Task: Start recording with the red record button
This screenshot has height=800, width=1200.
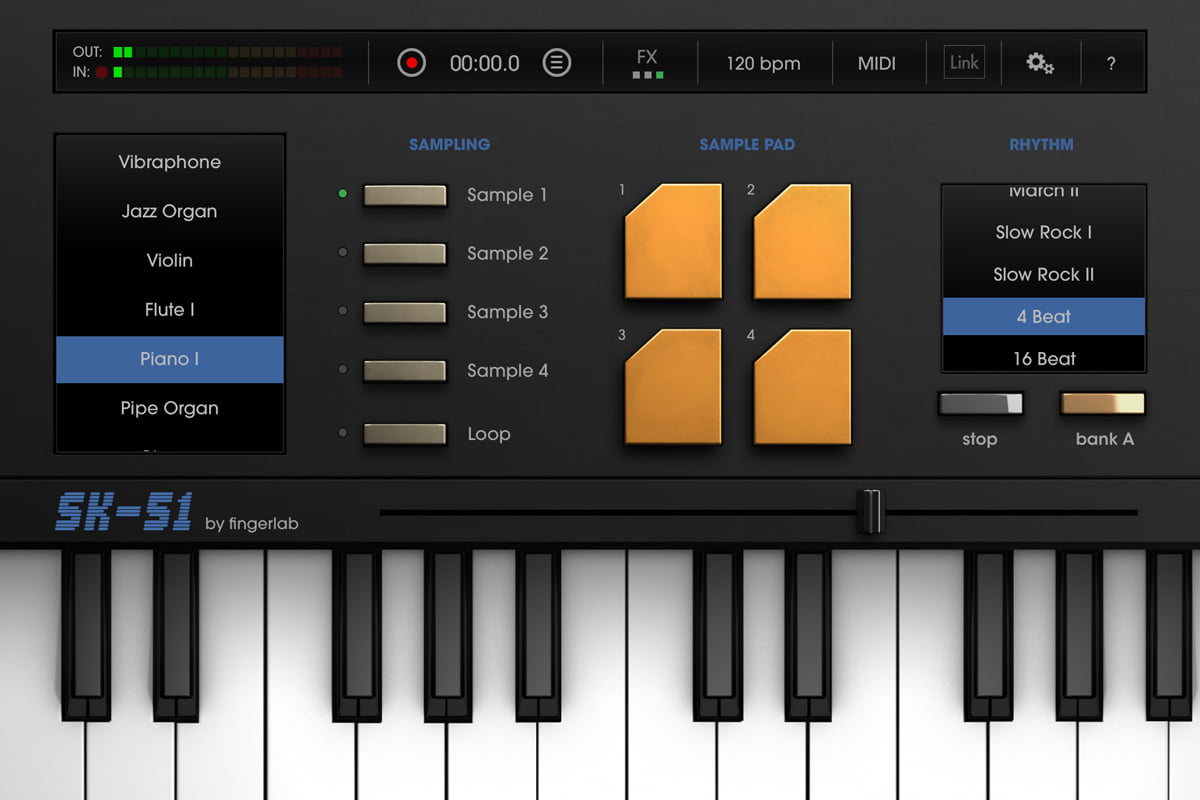Action: (x=411, y=63)
